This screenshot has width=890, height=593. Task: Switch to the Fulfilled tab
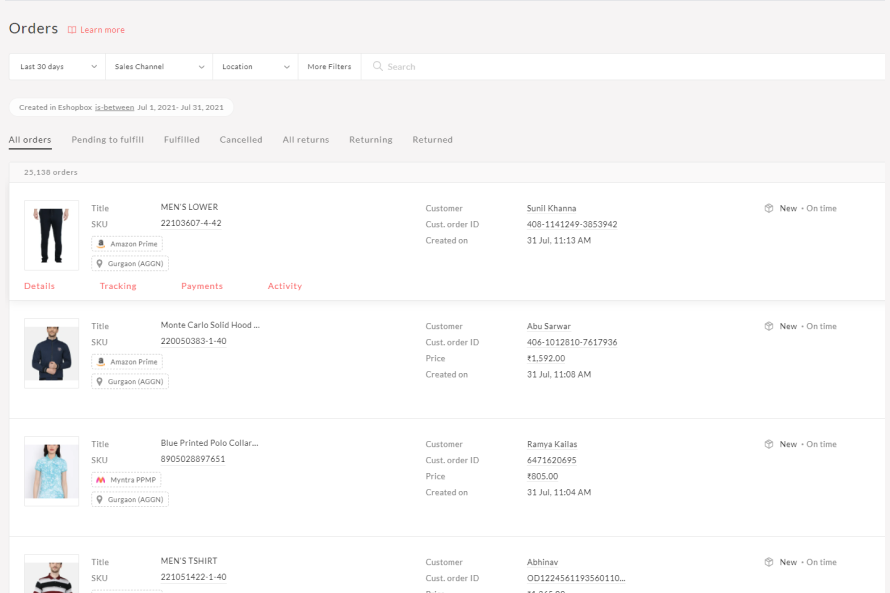(x=181, y=140)
